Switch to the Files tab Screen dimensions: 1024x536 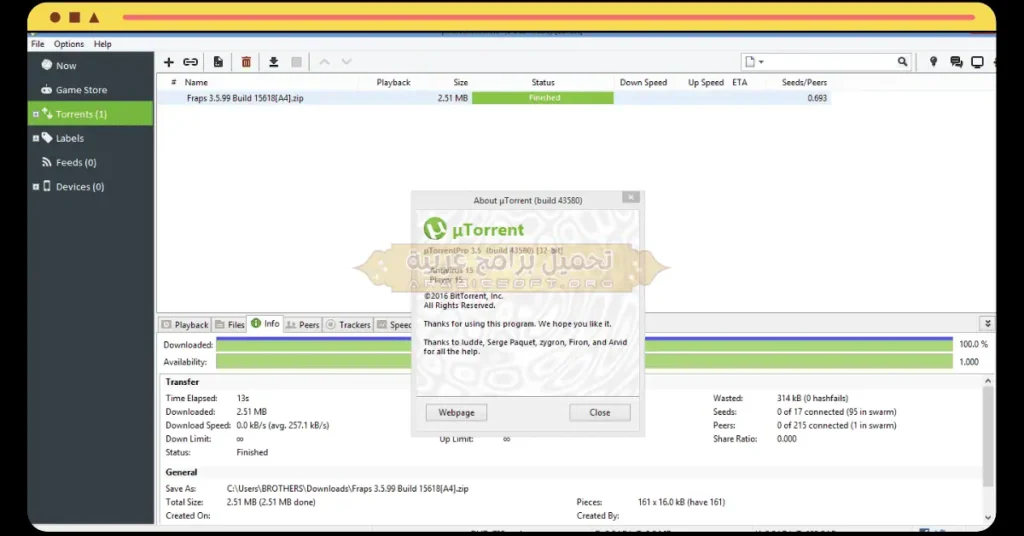(230, 324)
